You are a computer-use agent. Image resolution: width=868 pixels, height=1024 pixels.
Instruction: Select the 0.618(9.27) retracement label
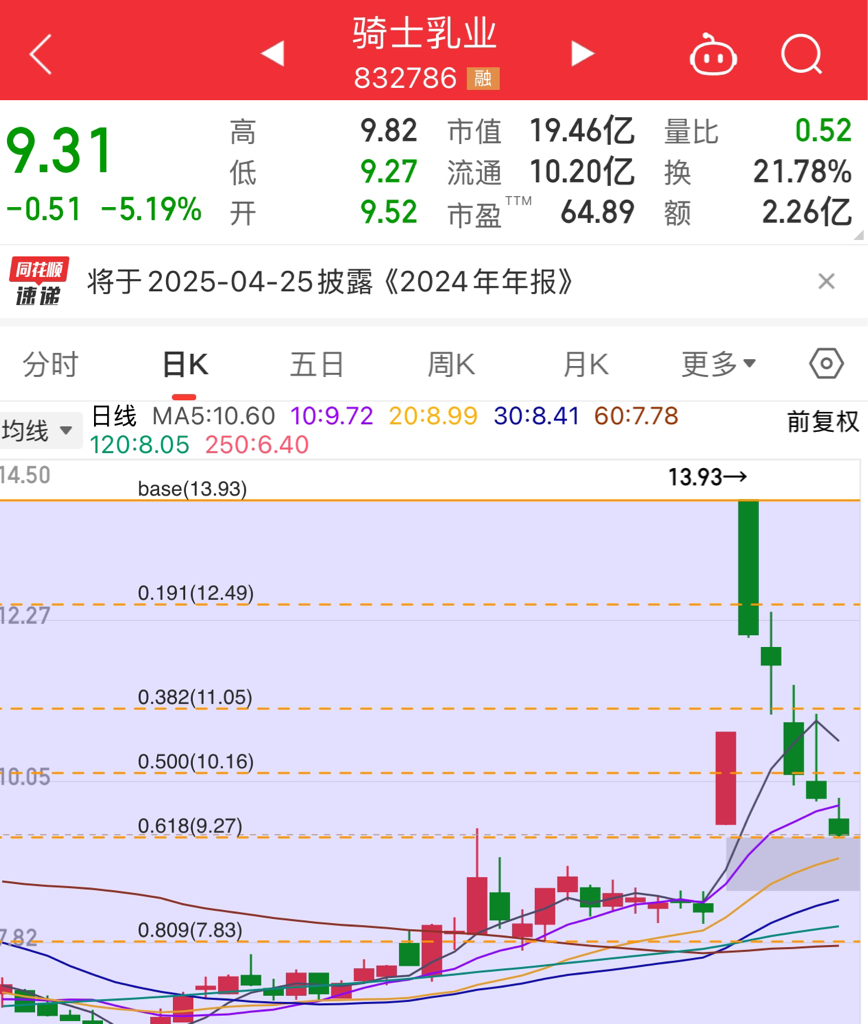190,826
